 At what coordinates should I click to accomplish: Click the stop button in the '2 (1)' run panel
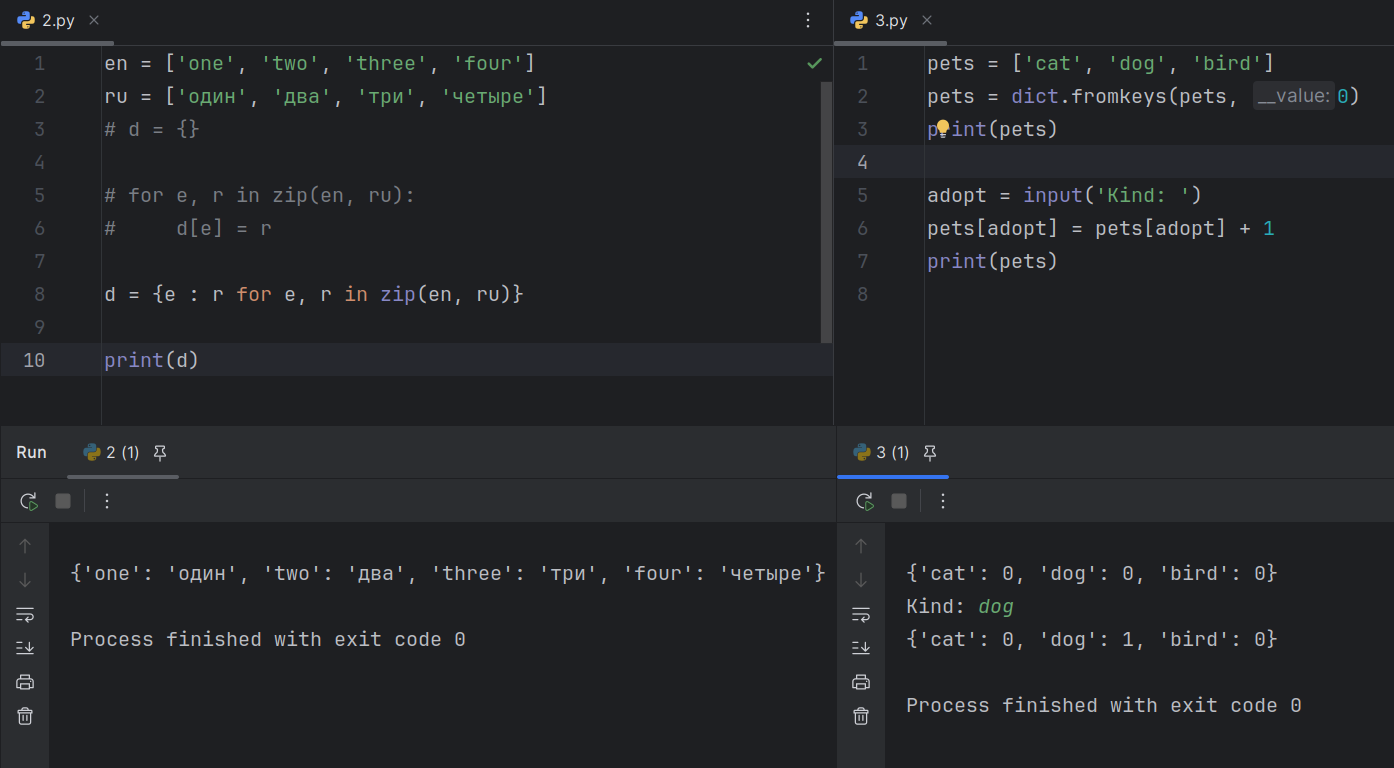coord(63,501)
